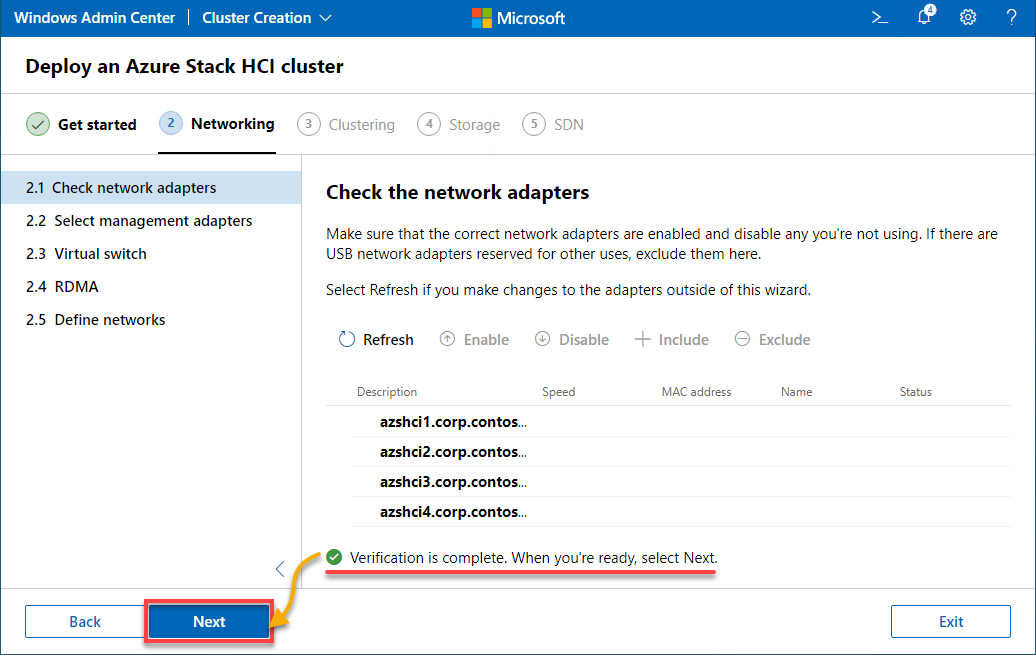Click the Exclude adapter button
This screenshot has width=1036, height=655.
[772, 340]
